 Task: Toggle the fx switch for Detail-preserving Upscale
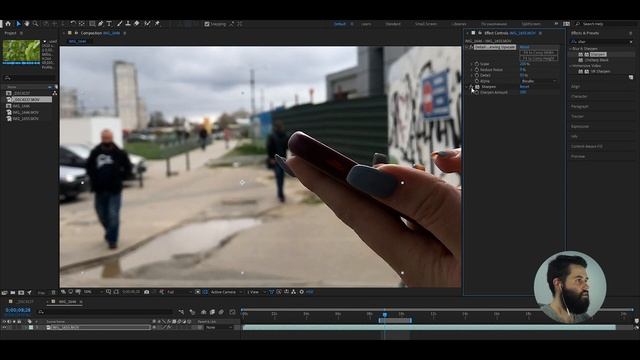(x=471, y=47)
